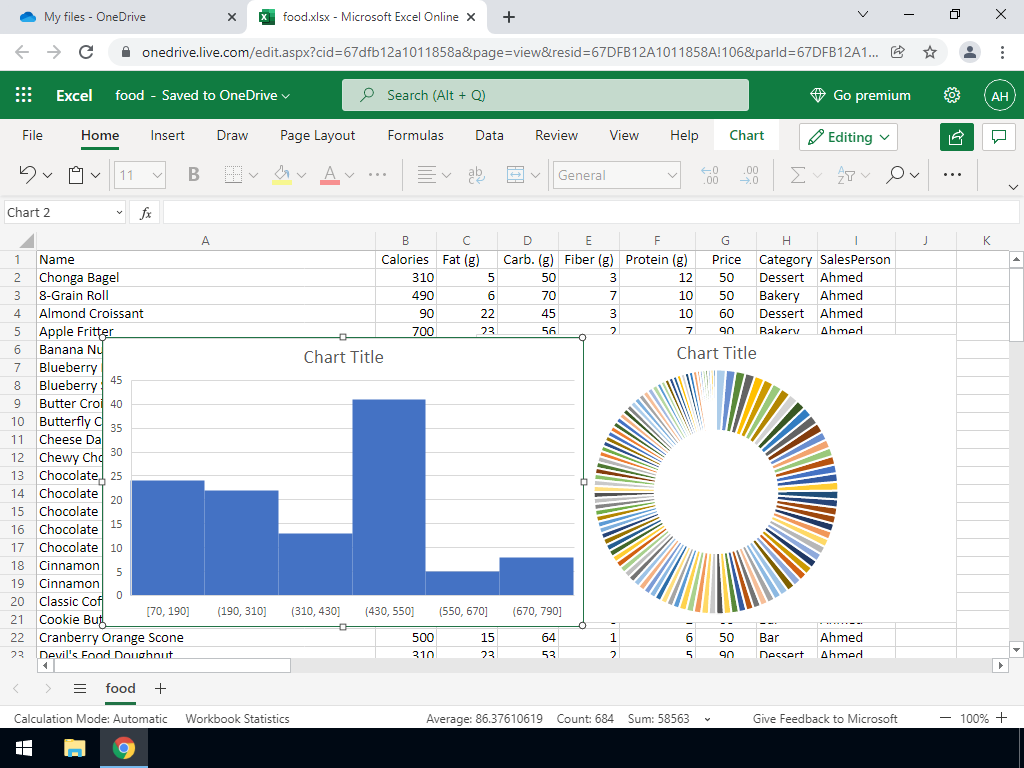
Task: Open the Name Box dropdown arrow
Action: [119, 213]
